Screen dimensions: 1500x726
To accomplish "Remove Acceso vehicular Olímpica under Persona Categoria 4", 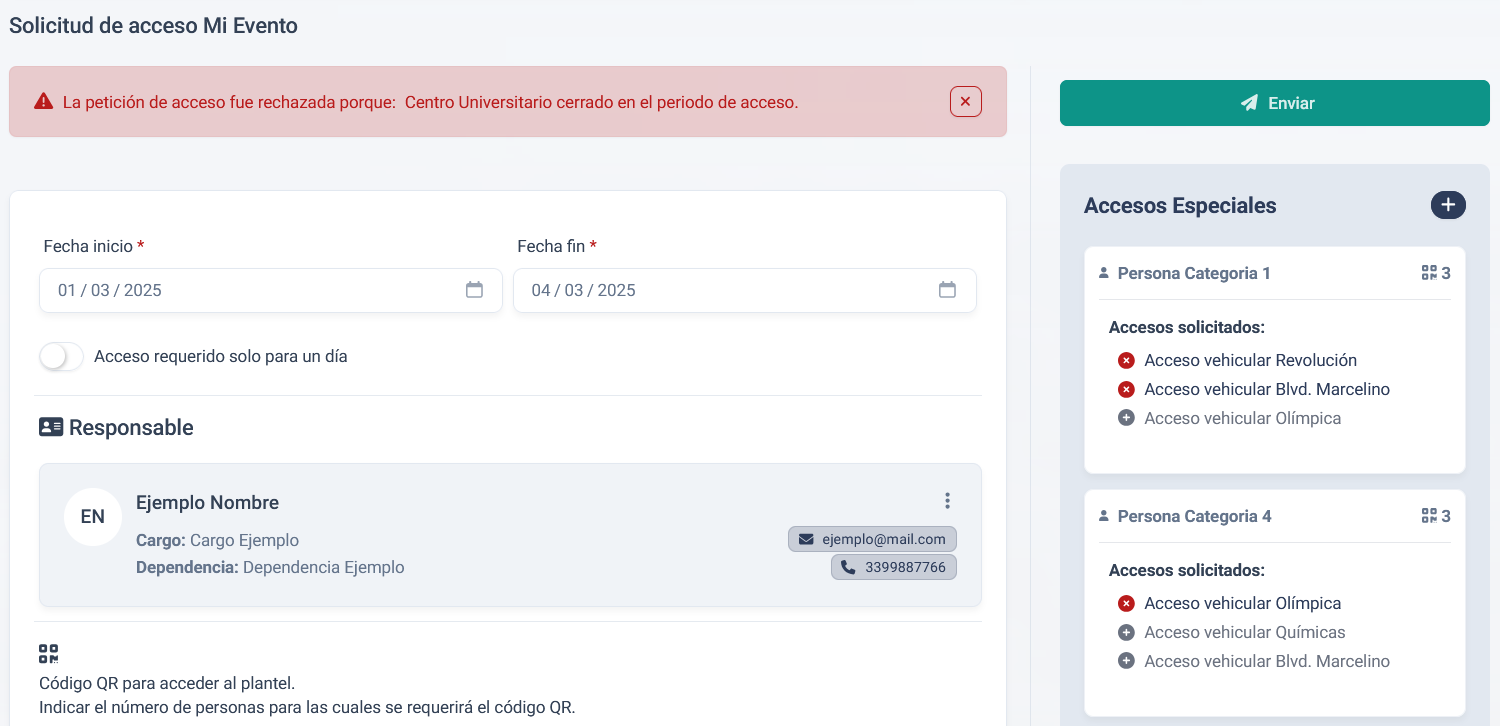I will (1127, 603).
